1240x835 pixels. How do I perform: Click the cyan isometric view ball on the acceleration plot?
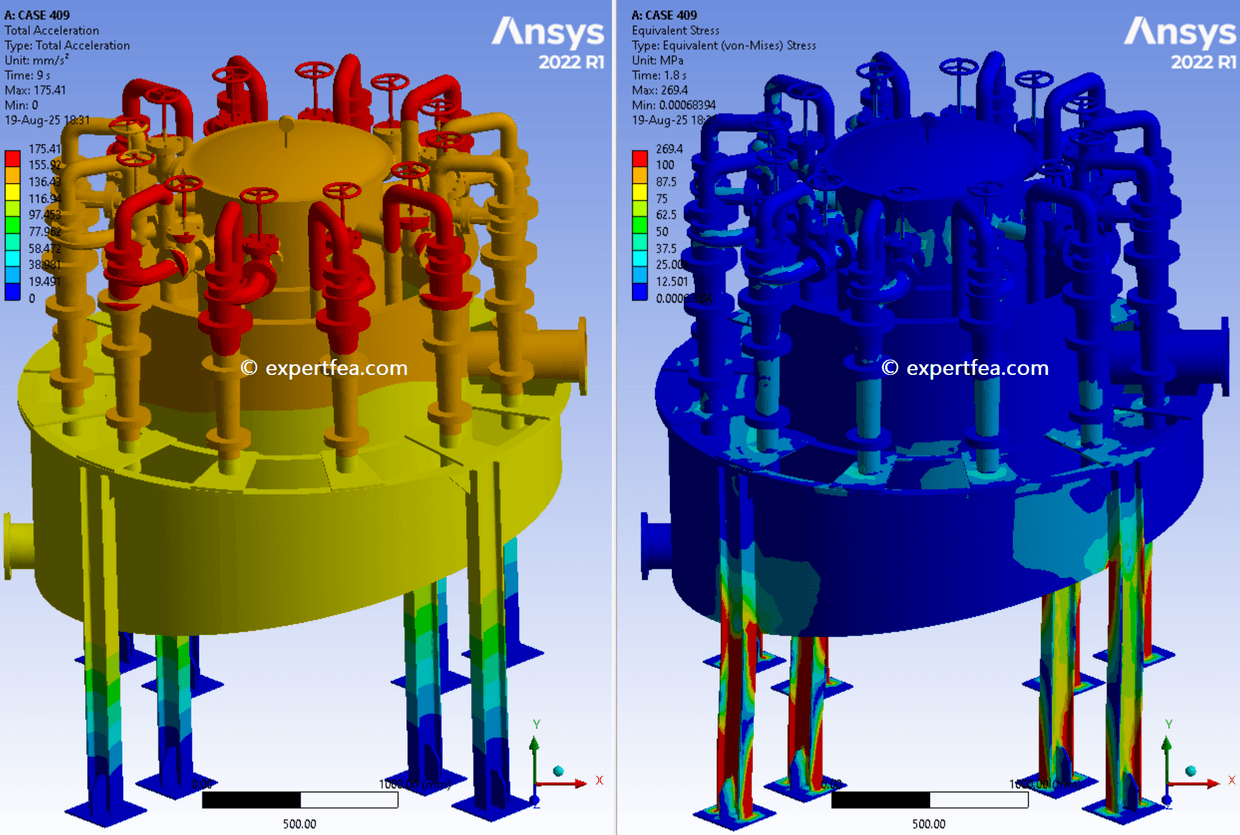(x=558, y=770)
